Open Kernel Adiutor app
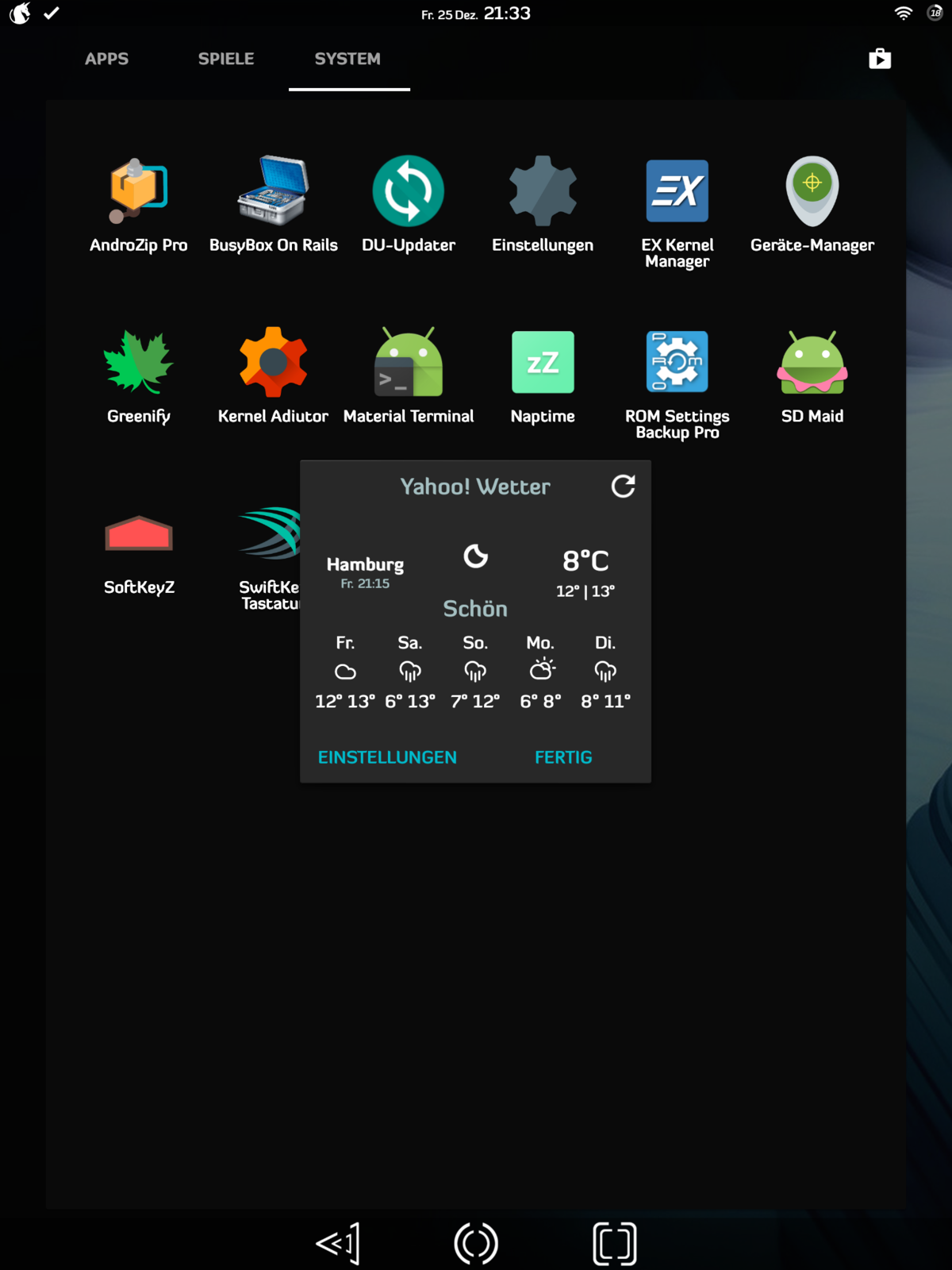The height and width of the screenshot is (1270, 952). coord(273,363)
